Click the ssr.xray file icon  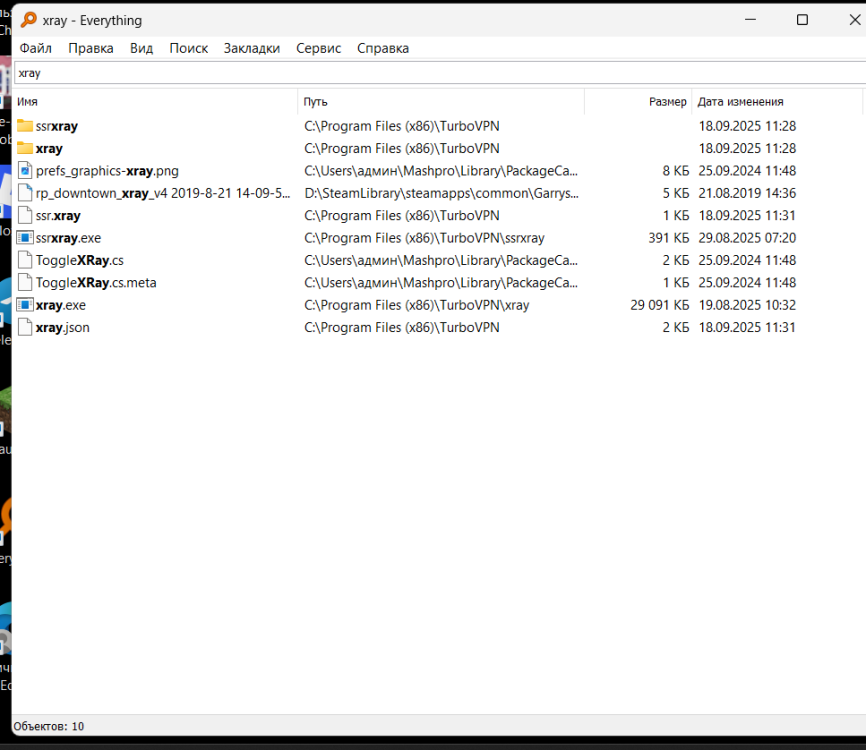[25, 215]
